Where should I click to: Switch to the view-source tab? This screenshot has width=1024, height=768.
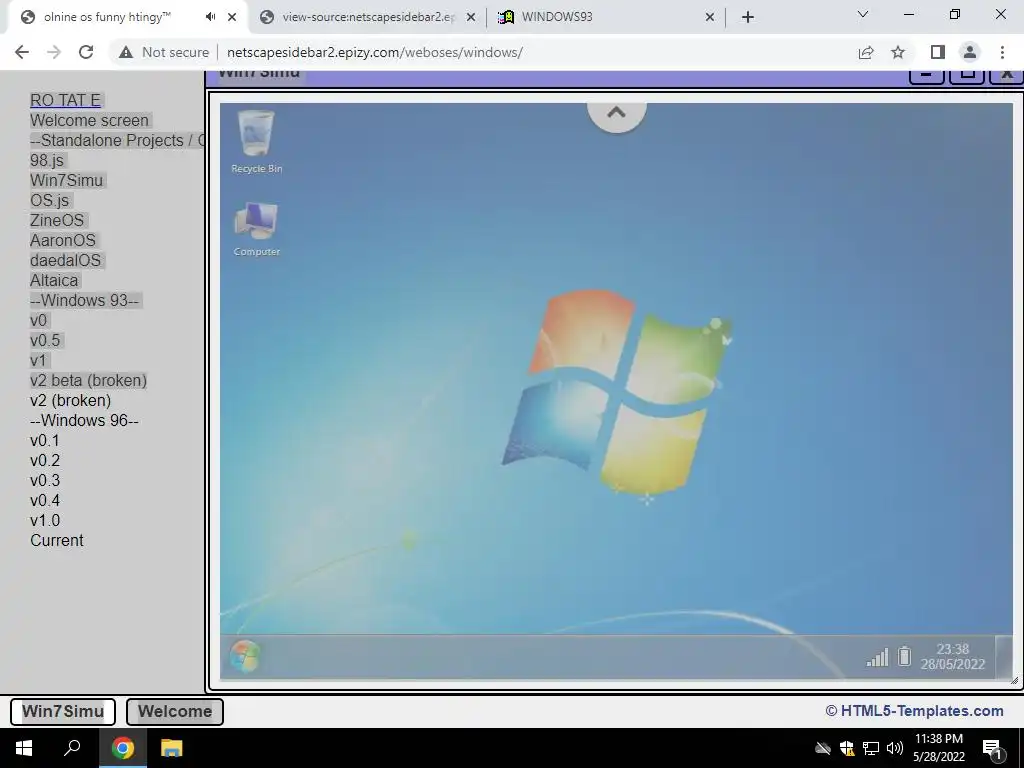pyautogui.click(x=368, y=17)
